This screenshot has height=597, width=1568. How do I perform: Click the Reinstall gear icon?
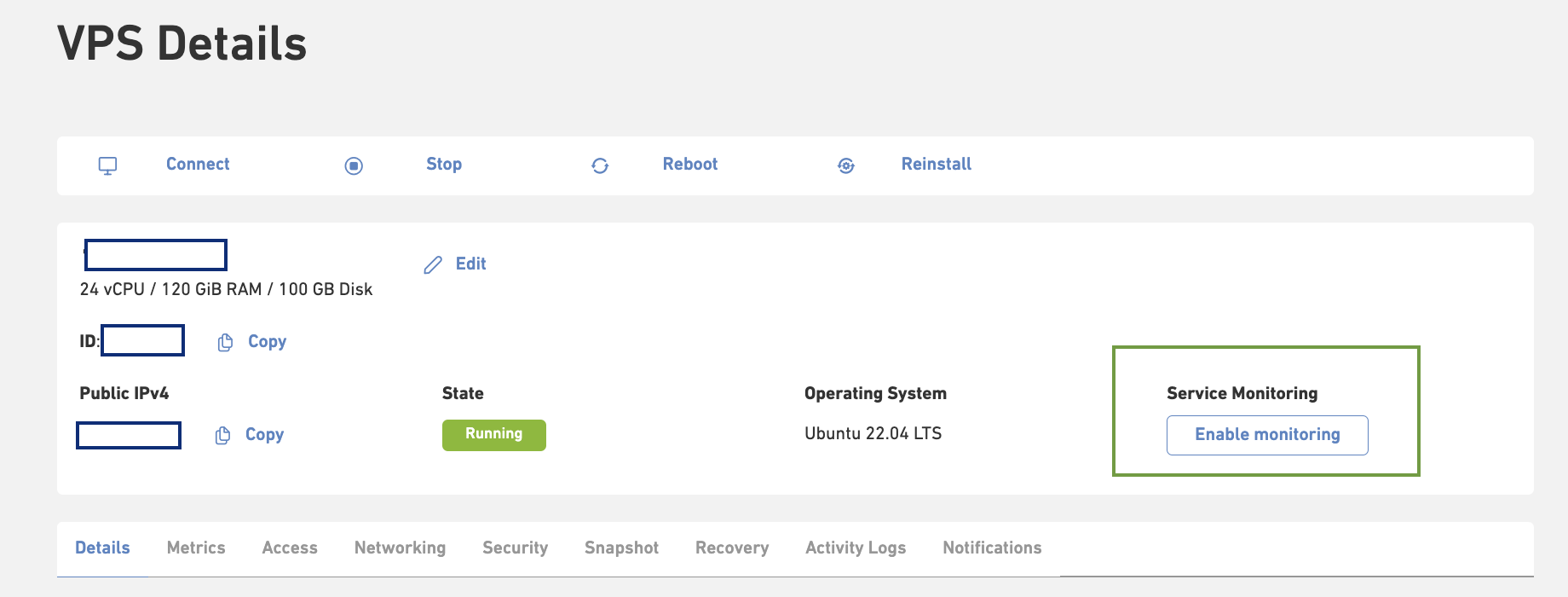[x=846, y=165]
